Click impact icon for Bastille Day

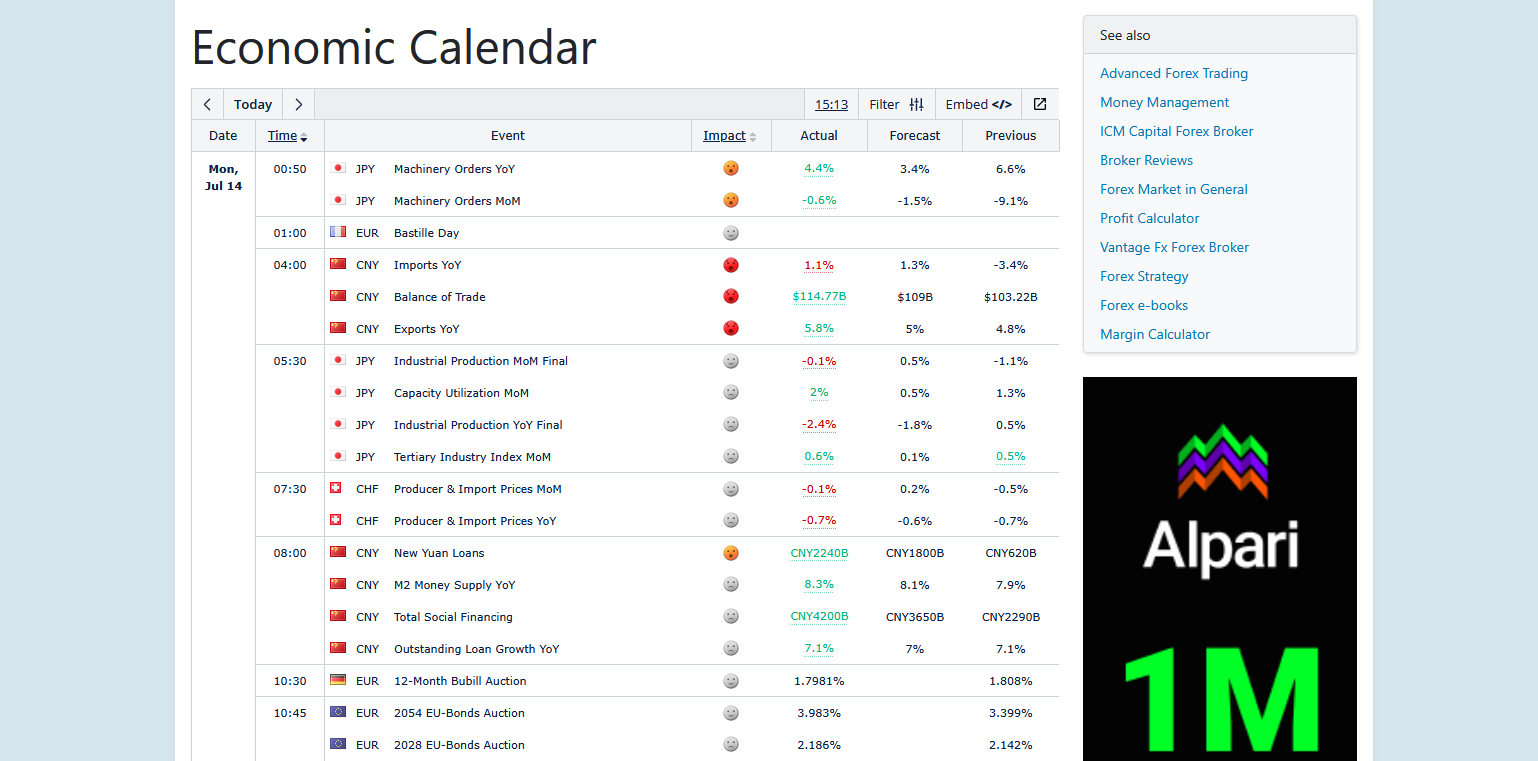point(731,232)
